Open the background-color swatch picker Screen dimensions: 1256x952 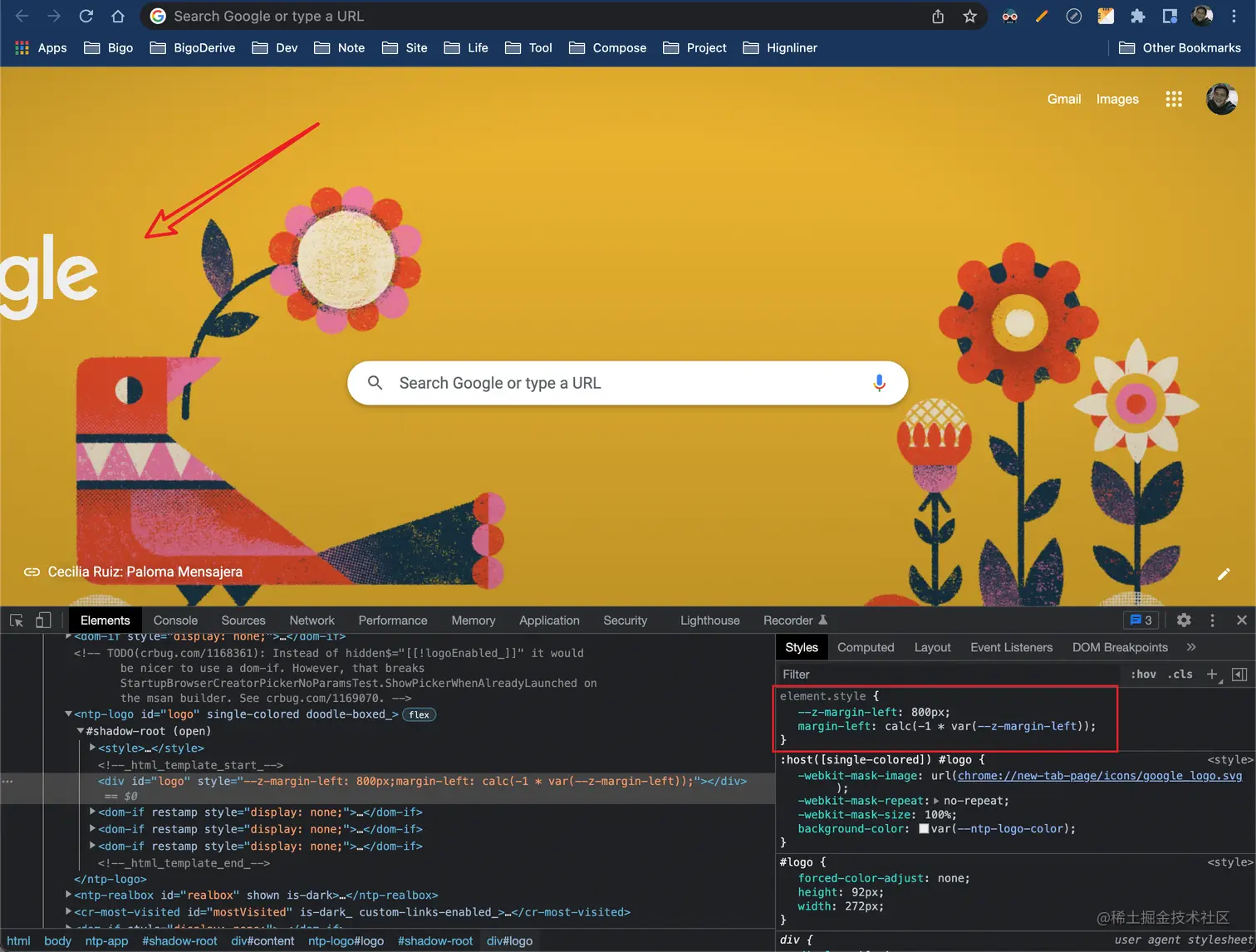[x=924, y=829]
